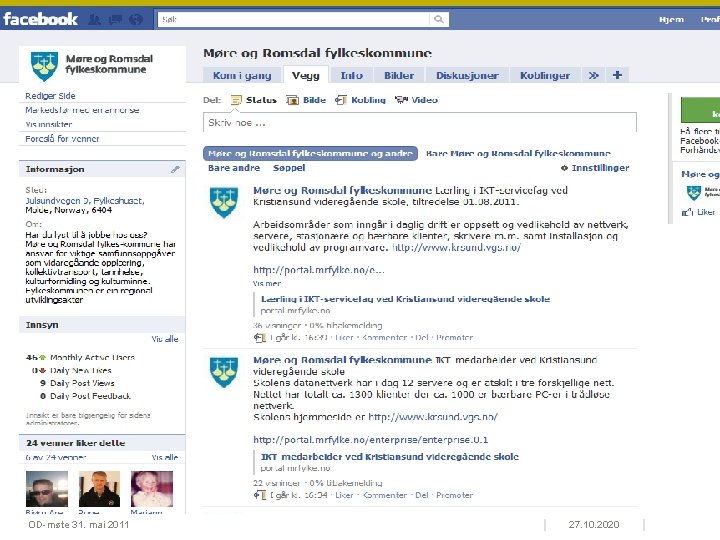
Task: Click Del on IKT medarbeider post
Action: tap(422, 495)
